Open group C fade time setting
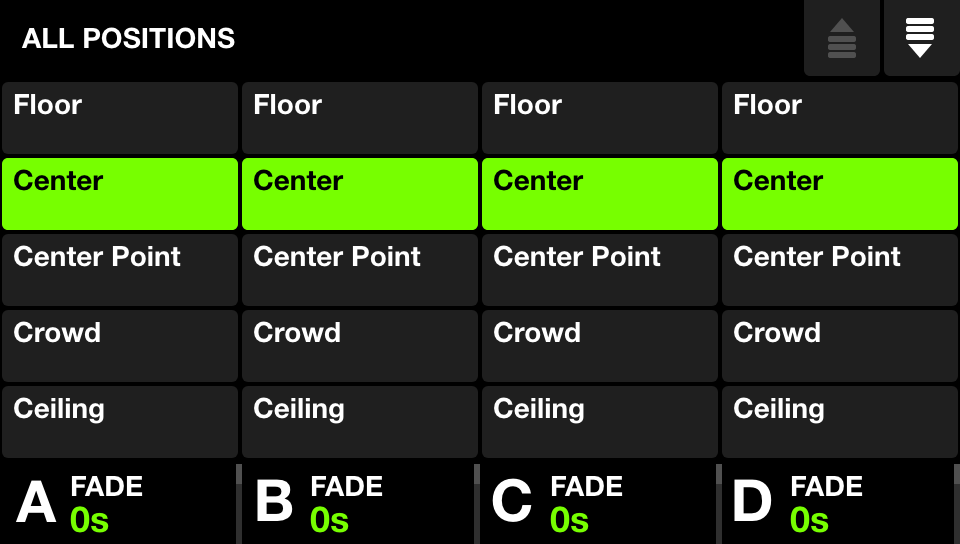This screenshot has width=960, height=544. pyautogui.click(x=598, y=504)
